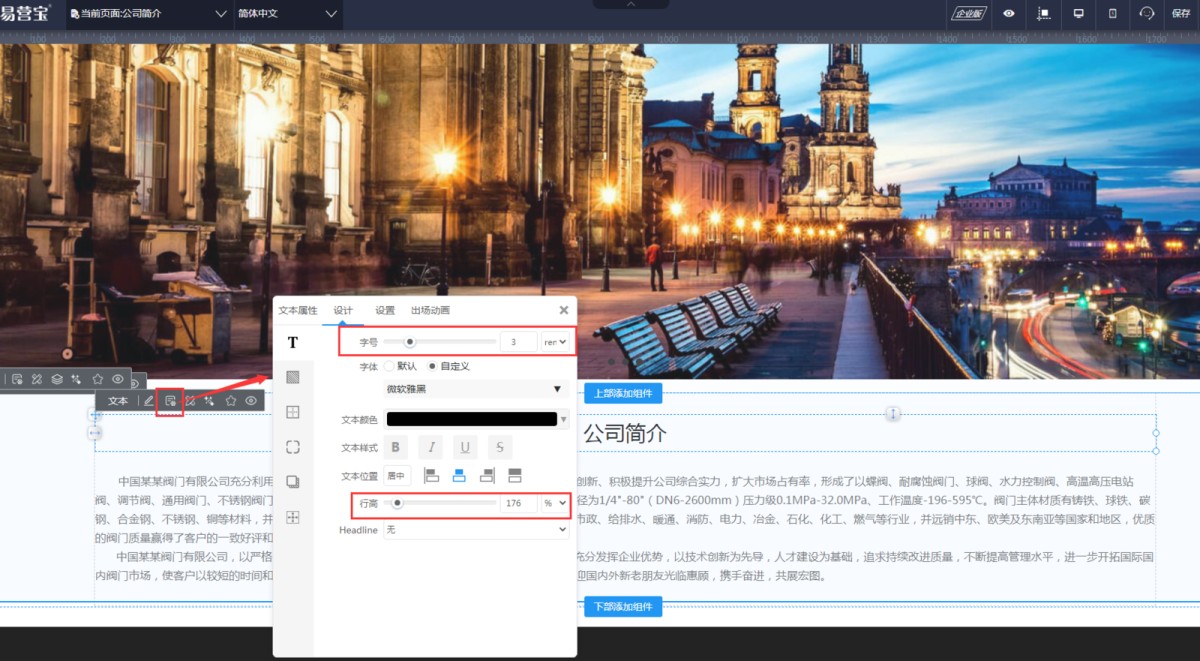Select the 自定义 font radio button
The width and height of the screenshot is (1200, 661).
tap(432, 366)
